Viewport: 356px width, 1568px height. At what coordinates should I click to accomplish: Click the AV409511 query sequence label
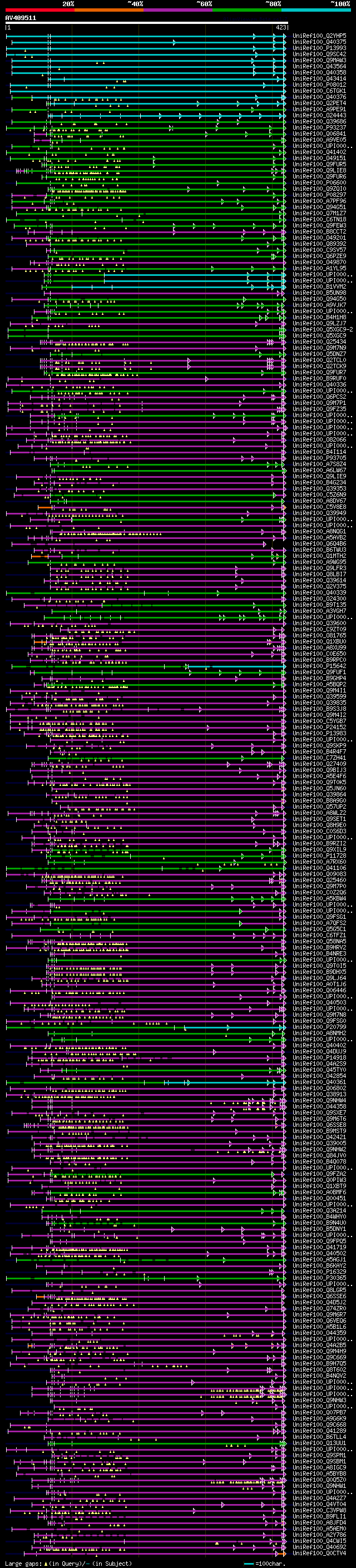tap(21, 18)
